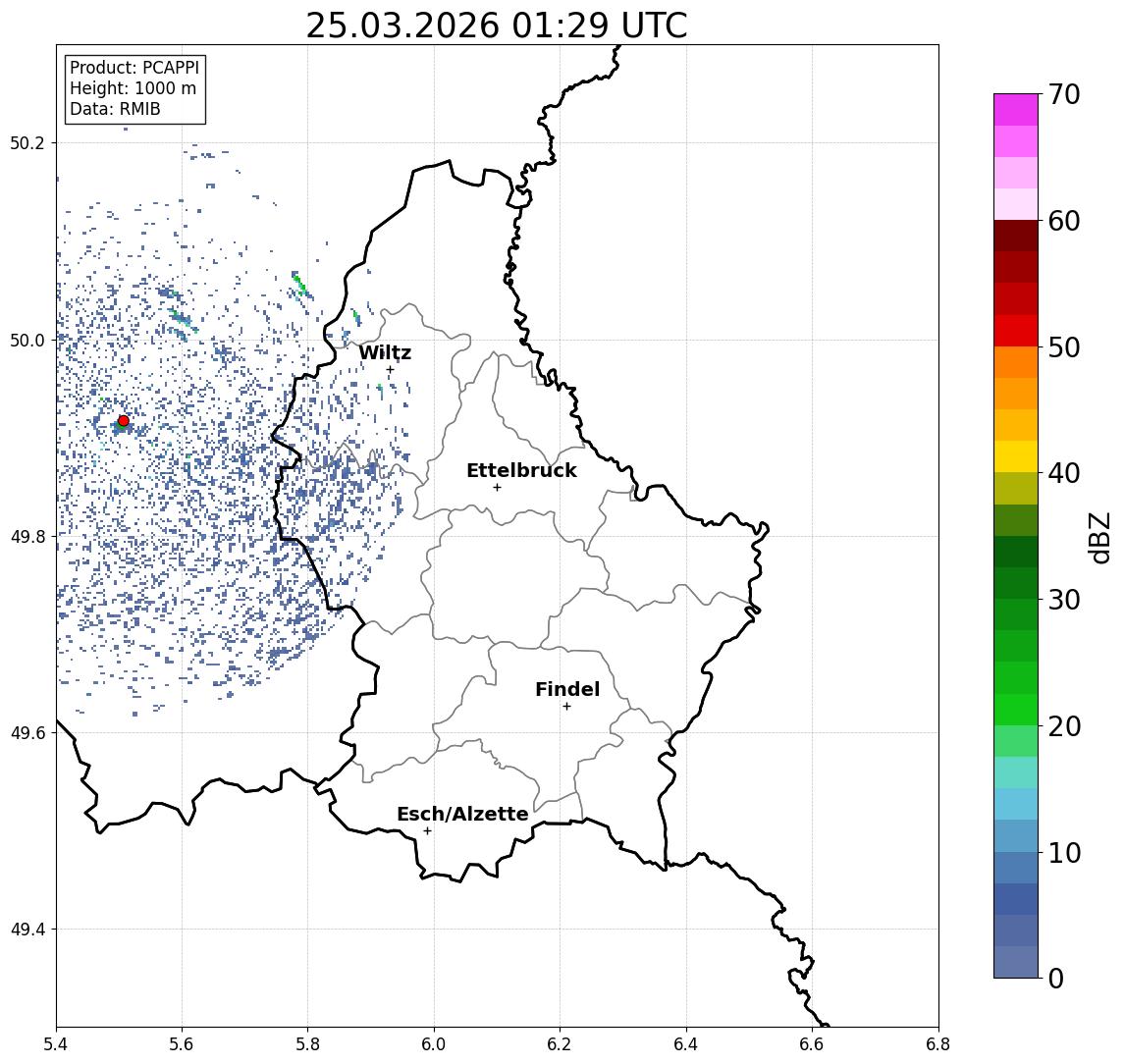
Task: Click the 0 colorbar tick label
Action: 1056,978
